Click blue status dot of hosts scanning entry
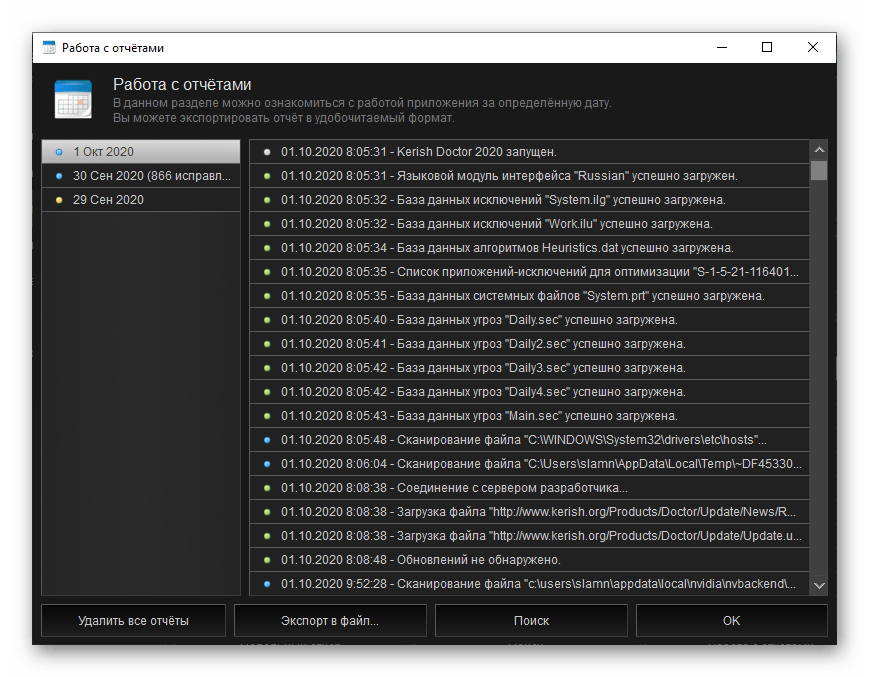This screenshot has width=869, height=677. tap(267, 440)
